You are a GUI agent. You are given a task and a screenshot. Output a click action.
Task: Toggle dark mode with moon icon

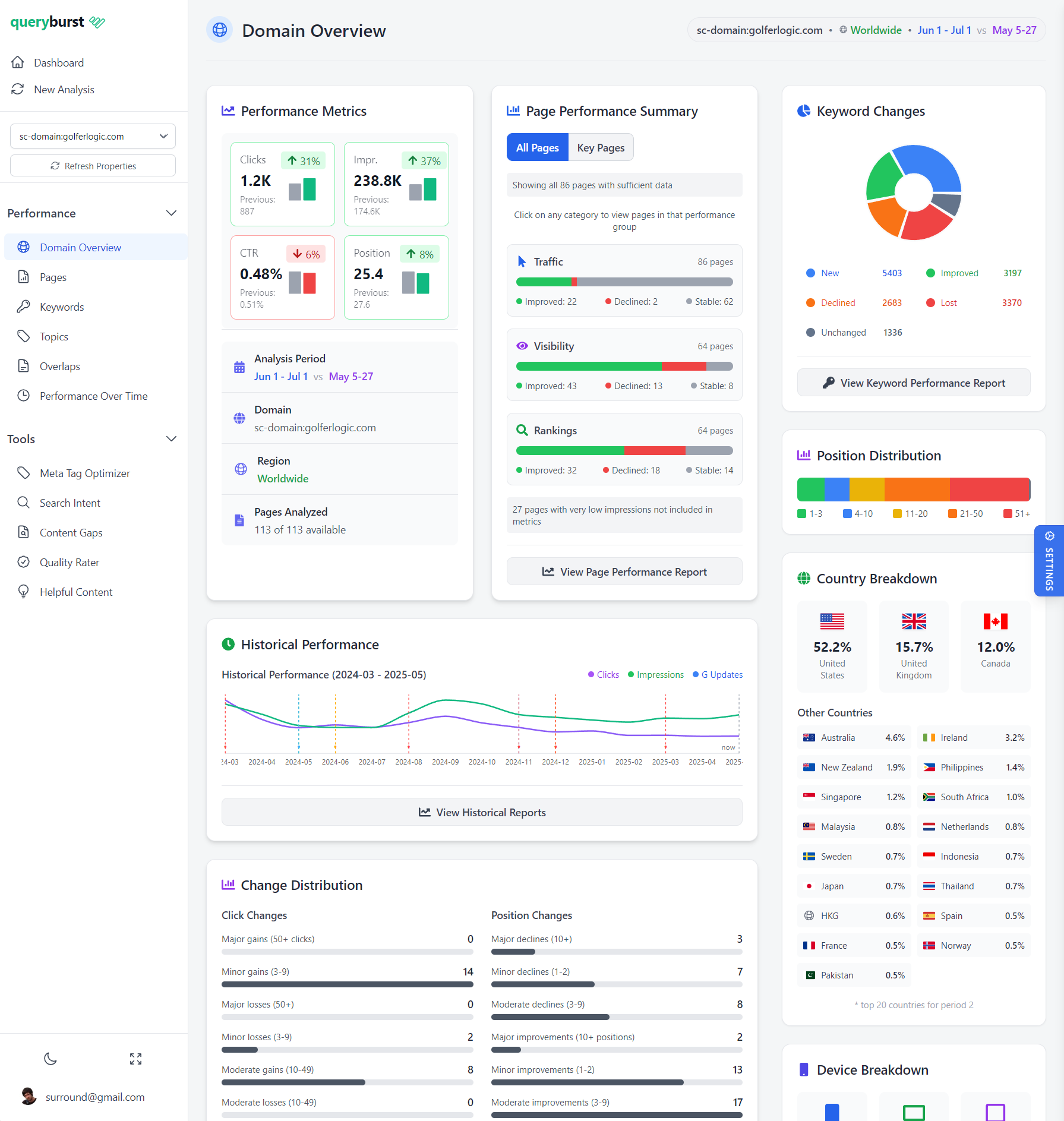(50, 1059)
